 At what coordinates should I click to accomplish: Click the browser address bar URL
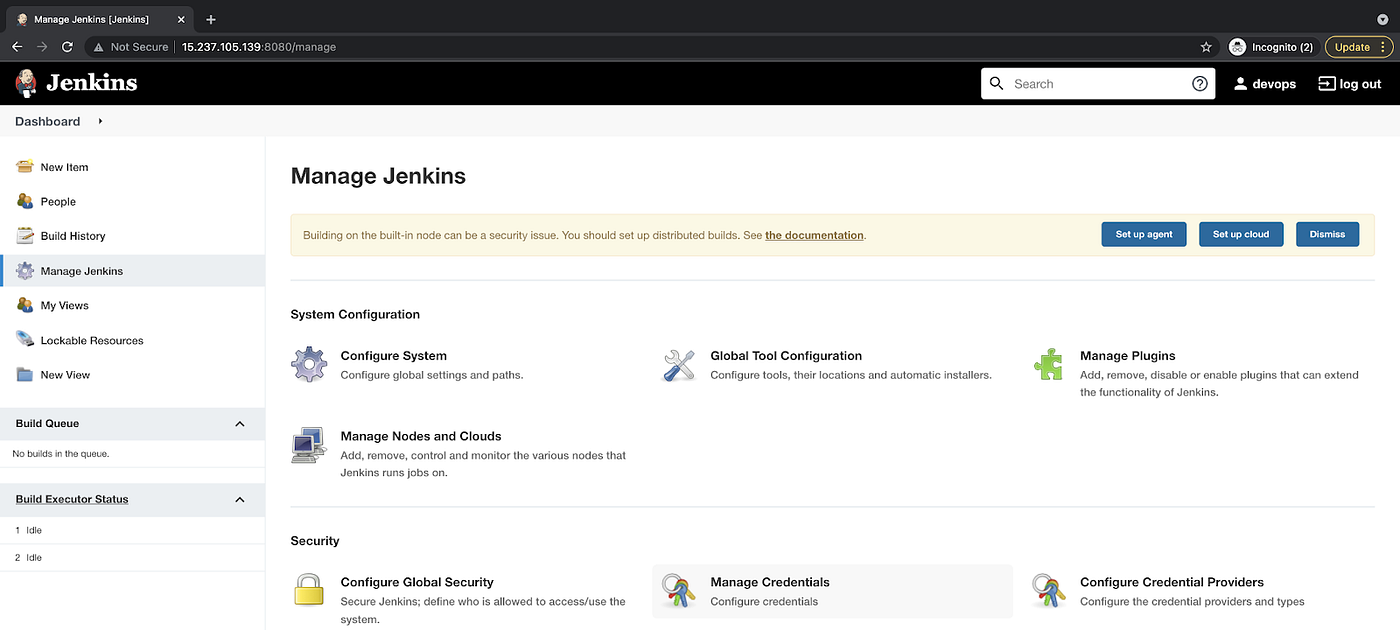(259, 47)
